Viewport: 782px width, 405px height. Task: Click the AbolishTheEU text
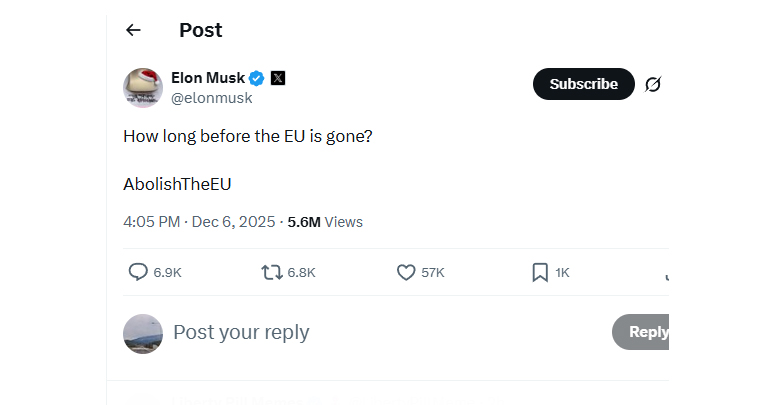pos(177,184)
